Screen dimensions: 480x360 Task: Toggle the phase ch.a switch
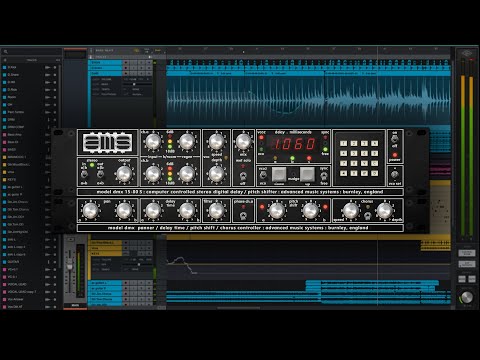pos(243,216)
